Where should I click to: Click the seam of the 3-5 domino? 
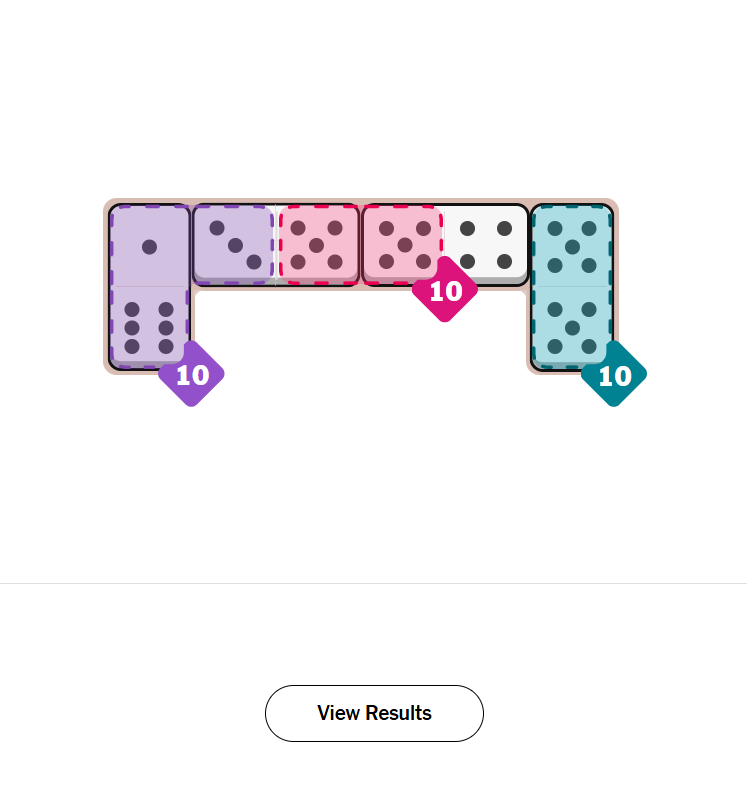click(276, 245)
